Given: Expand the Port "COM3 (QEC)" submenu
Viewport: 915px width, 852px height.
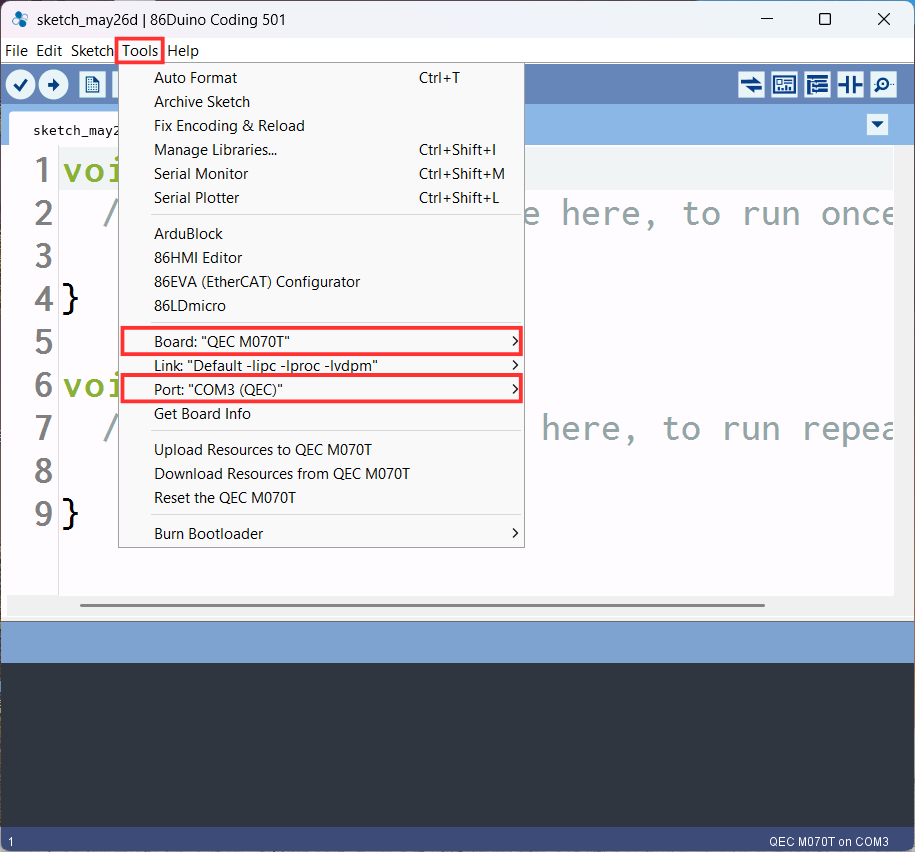Looking at the screenshot, I should tap(321, 389).
